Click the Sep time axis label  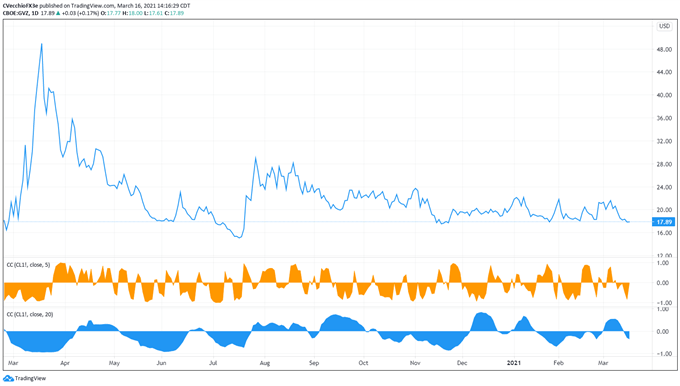(x=314, y=363)
